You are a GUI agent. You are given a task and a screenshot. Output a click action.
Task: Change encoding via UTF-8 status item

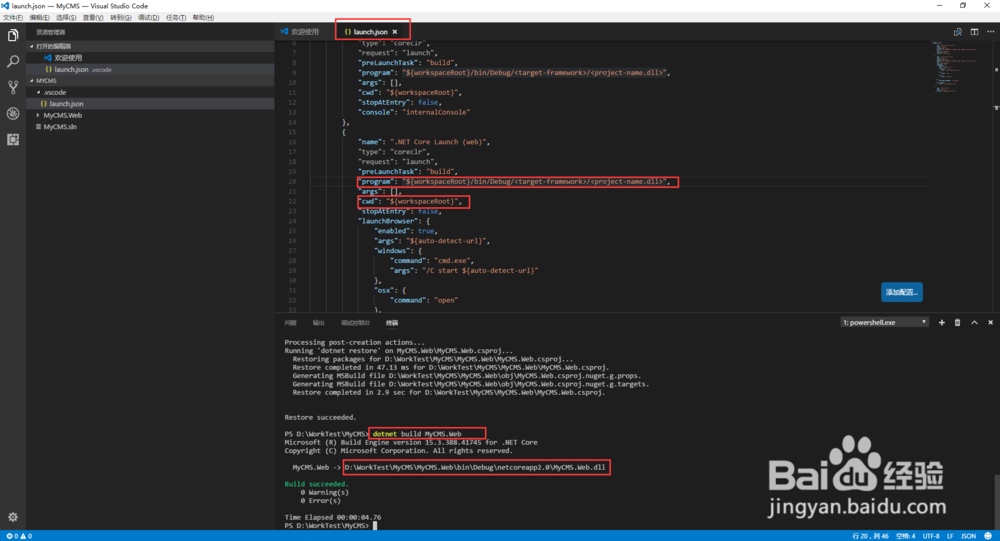coord(931,536)
